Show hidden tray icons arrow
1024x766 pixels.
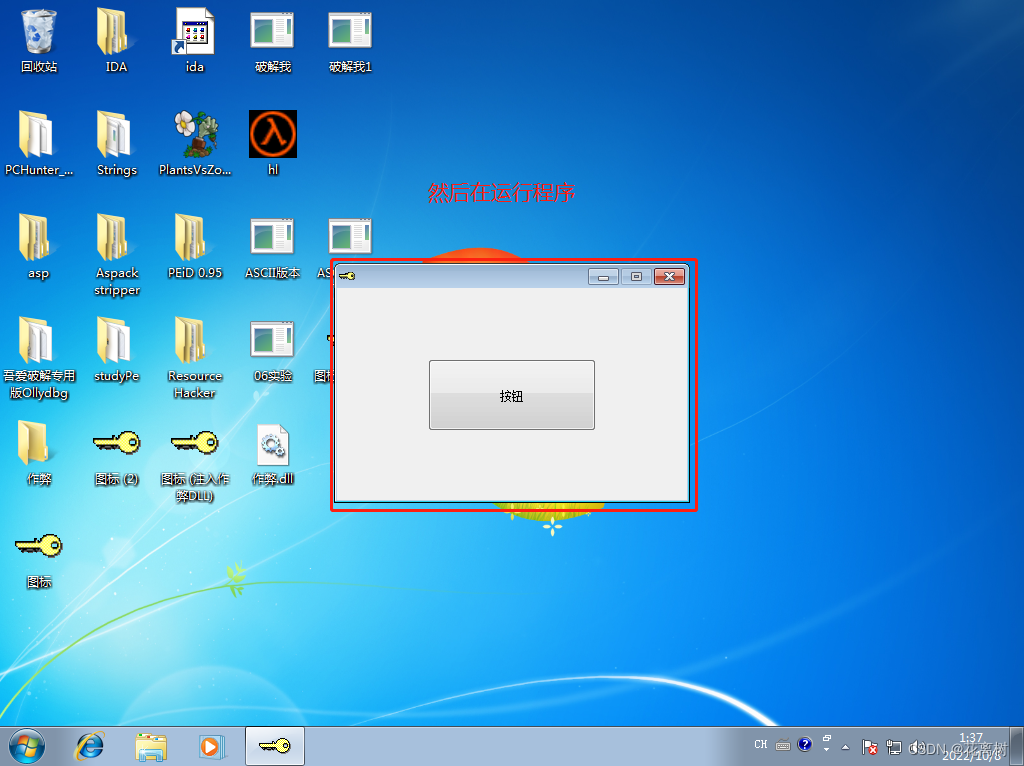tap(845, 746)
